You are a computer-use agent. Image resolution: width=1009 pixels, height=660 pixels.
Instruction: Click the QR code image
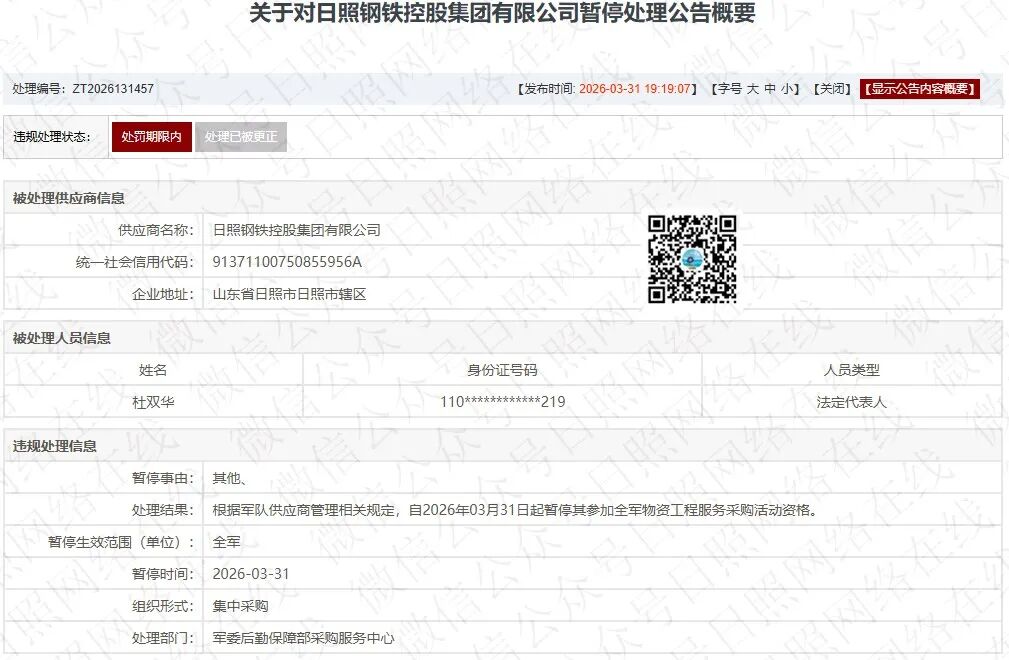[692, 259]
